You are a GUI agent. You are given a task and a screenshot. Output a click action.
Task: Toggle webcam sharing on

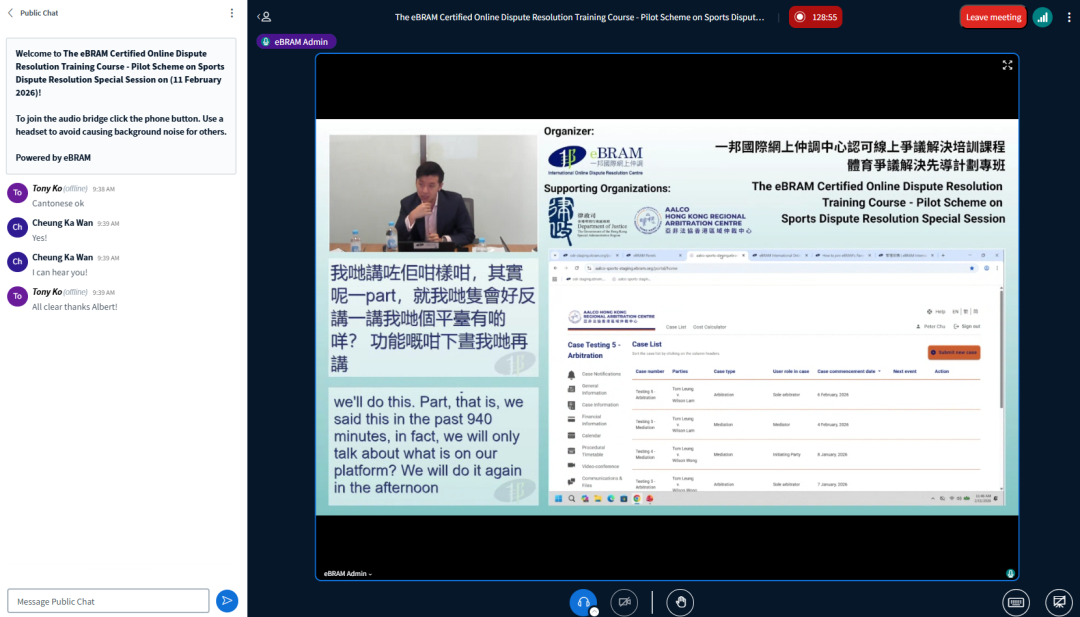pos(624,602)
